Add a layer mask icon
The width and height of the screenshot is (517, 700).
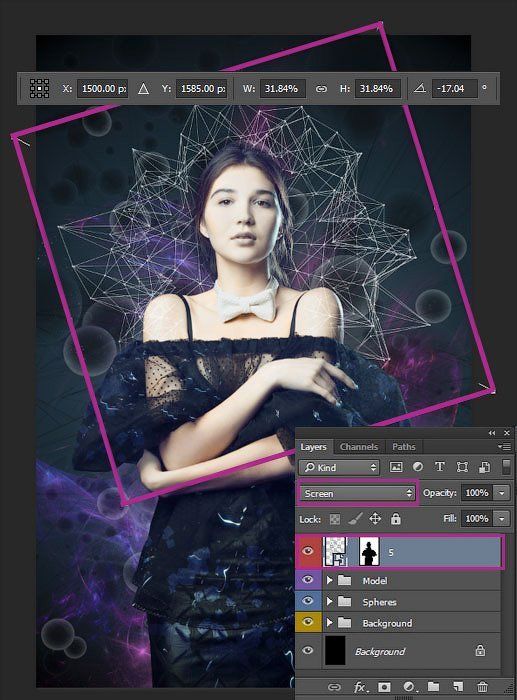point(384,687)
